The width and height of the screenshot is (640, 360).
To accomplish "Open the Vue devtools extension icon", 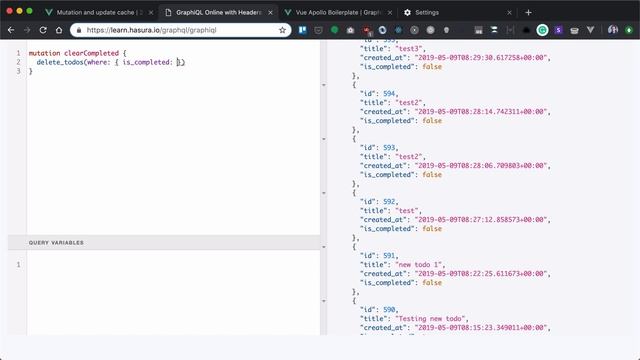I will coord(590,30).
